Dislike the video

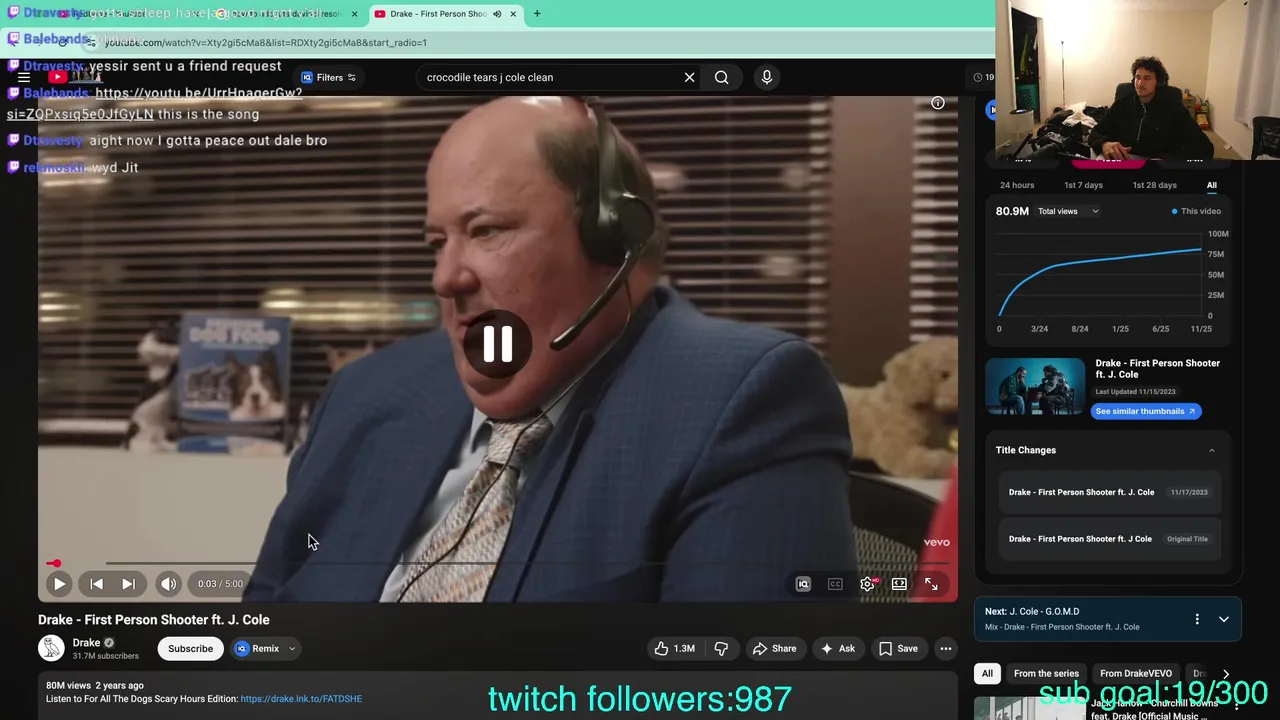(721, 648)
